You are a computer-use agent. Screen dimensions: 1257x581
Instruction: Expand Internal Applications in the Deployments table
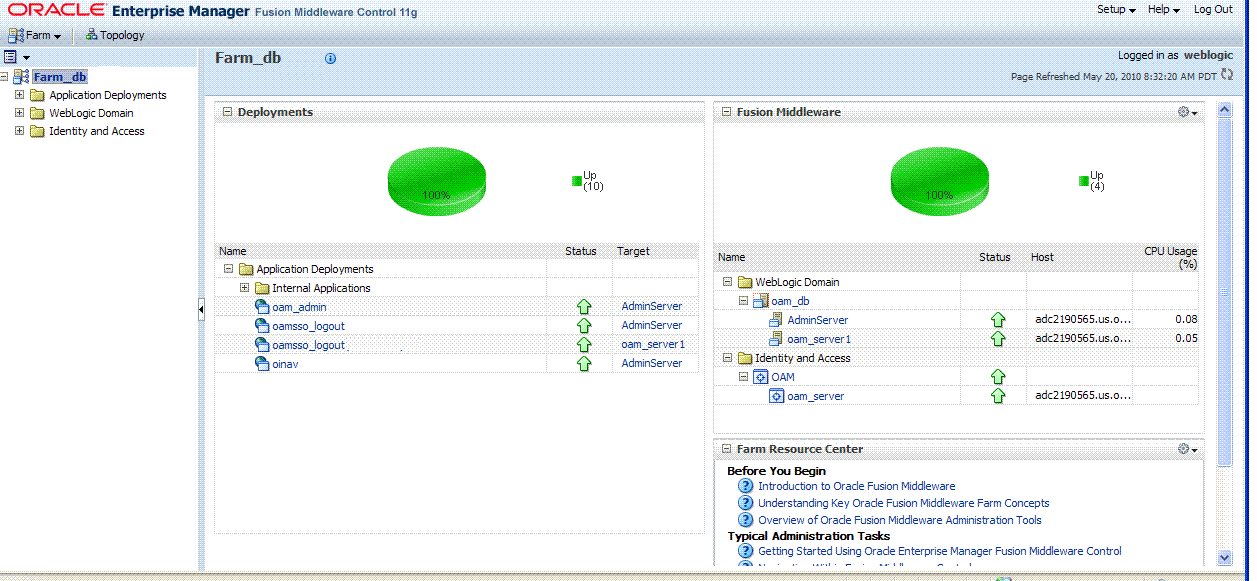(x=245, y=288)
